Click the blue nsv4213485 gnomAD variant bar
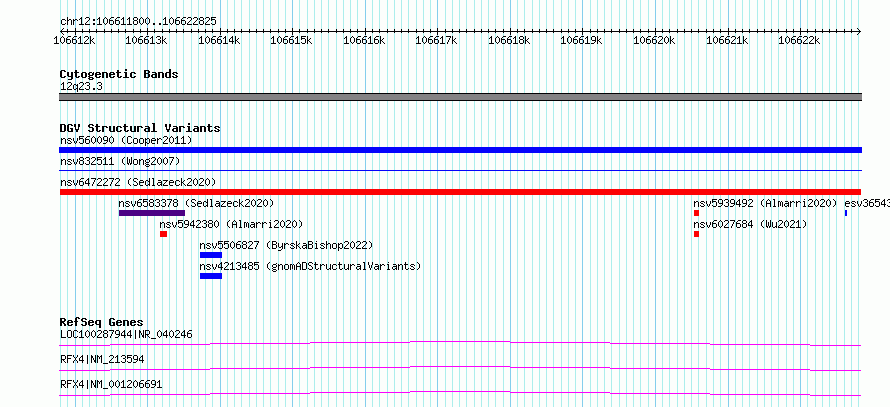Screen dimensions: 890x407 coord(211,276)
